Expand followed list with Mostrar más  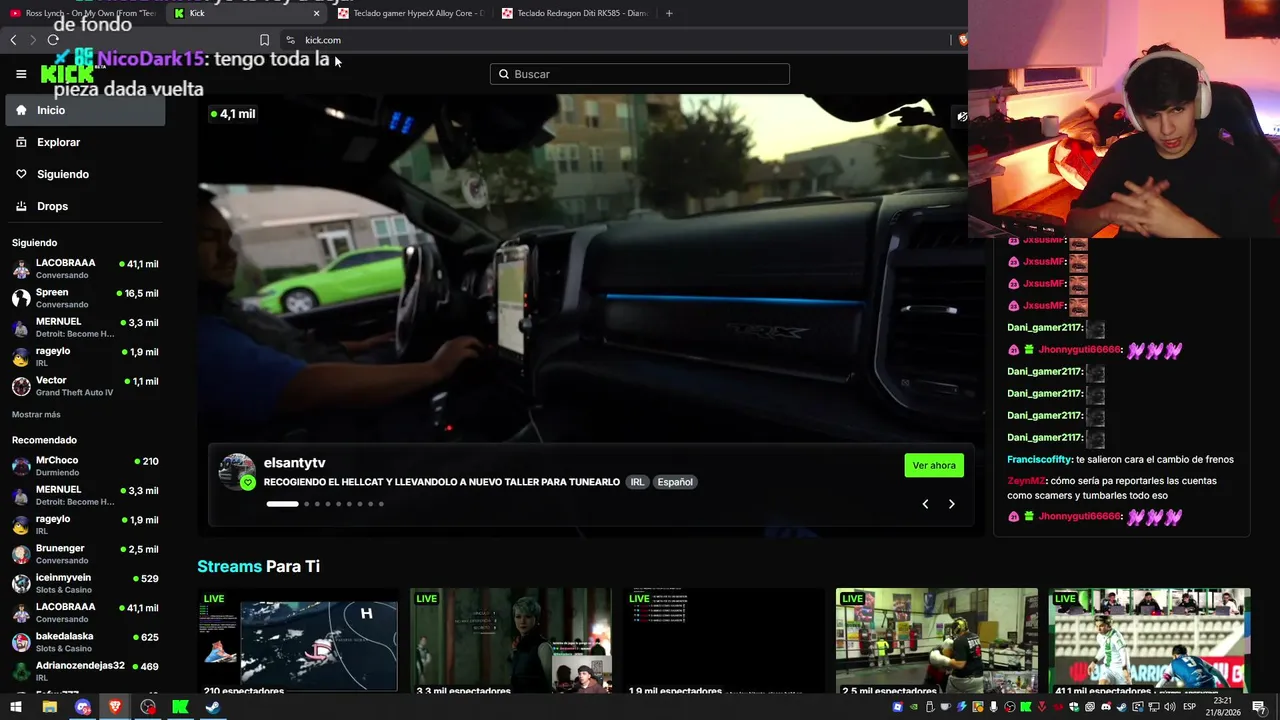click(36, 415)
